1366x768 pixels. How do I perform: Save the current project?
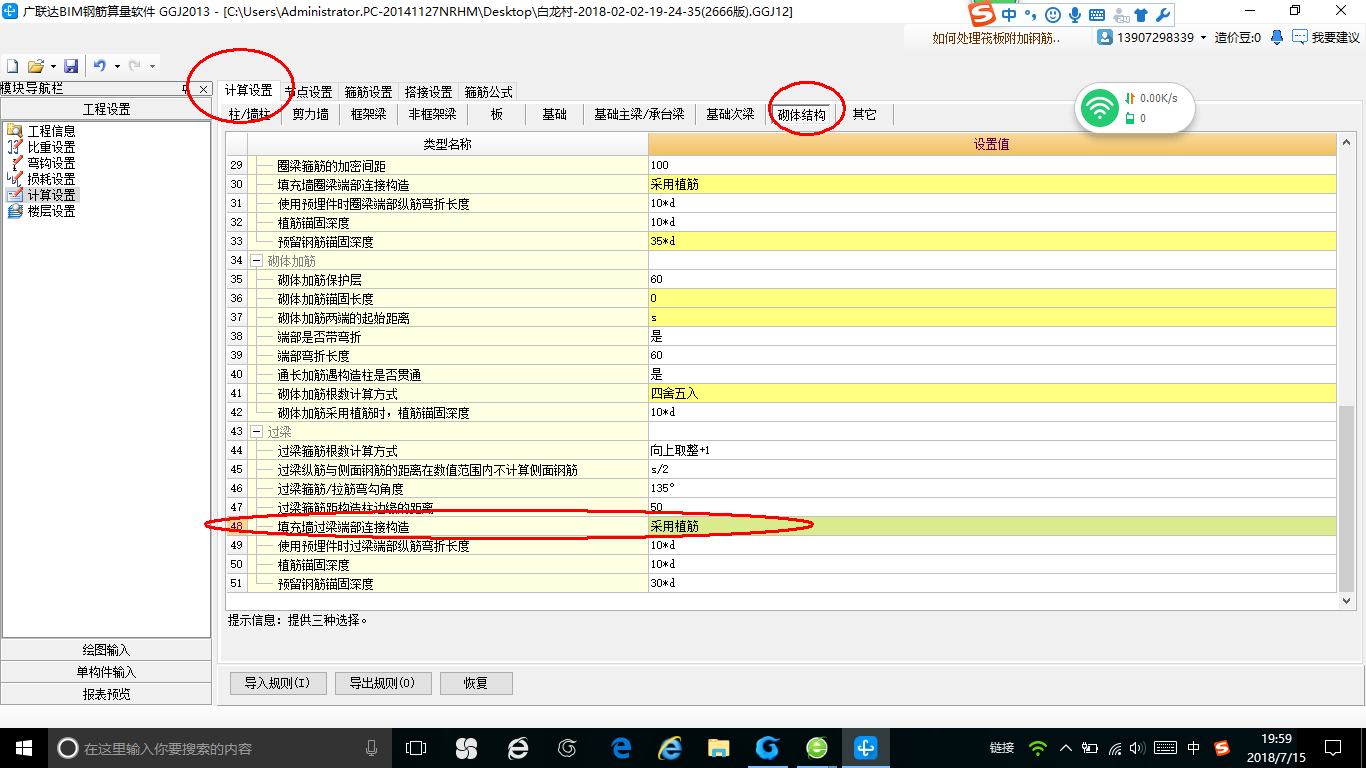[71, 66]
